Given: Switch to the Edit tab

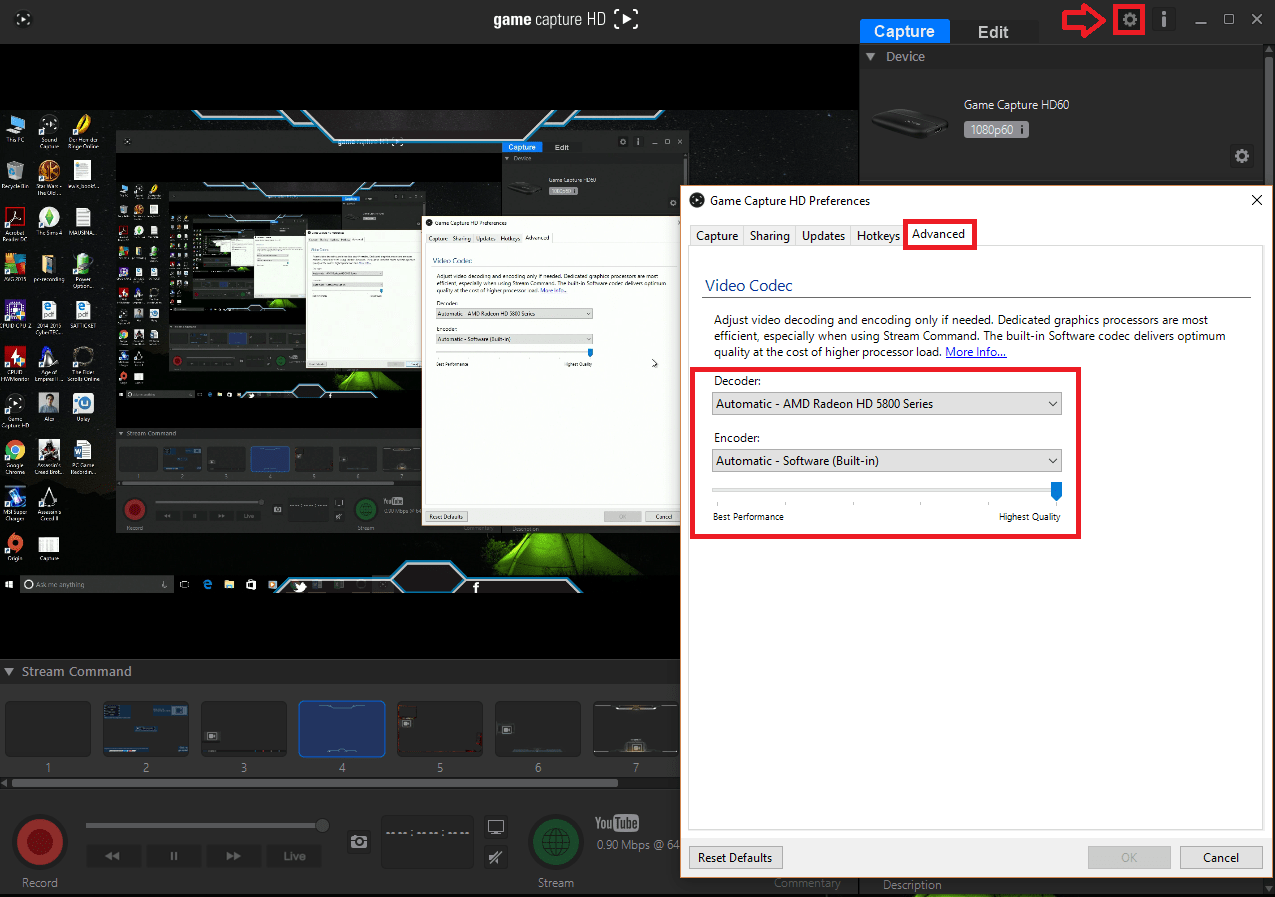Looking at the screenshot, I should click(993, 31).
